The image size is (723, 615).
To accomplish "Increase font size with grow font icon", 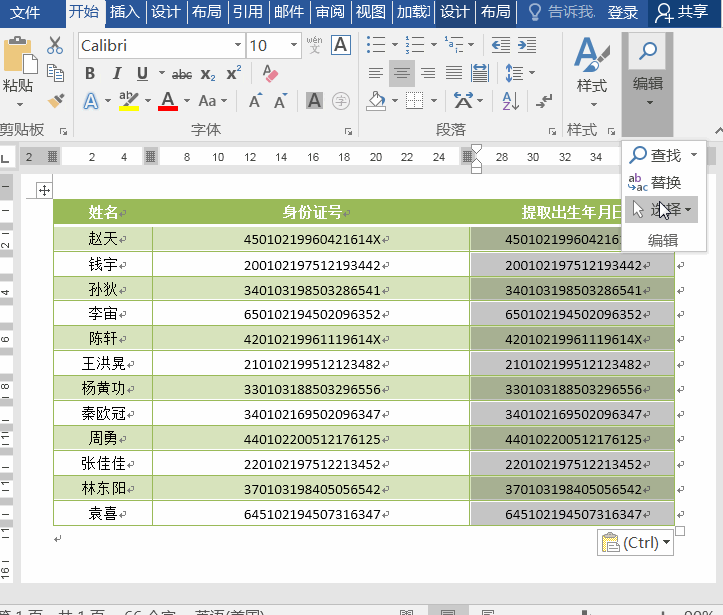I will tap(255, 101).
